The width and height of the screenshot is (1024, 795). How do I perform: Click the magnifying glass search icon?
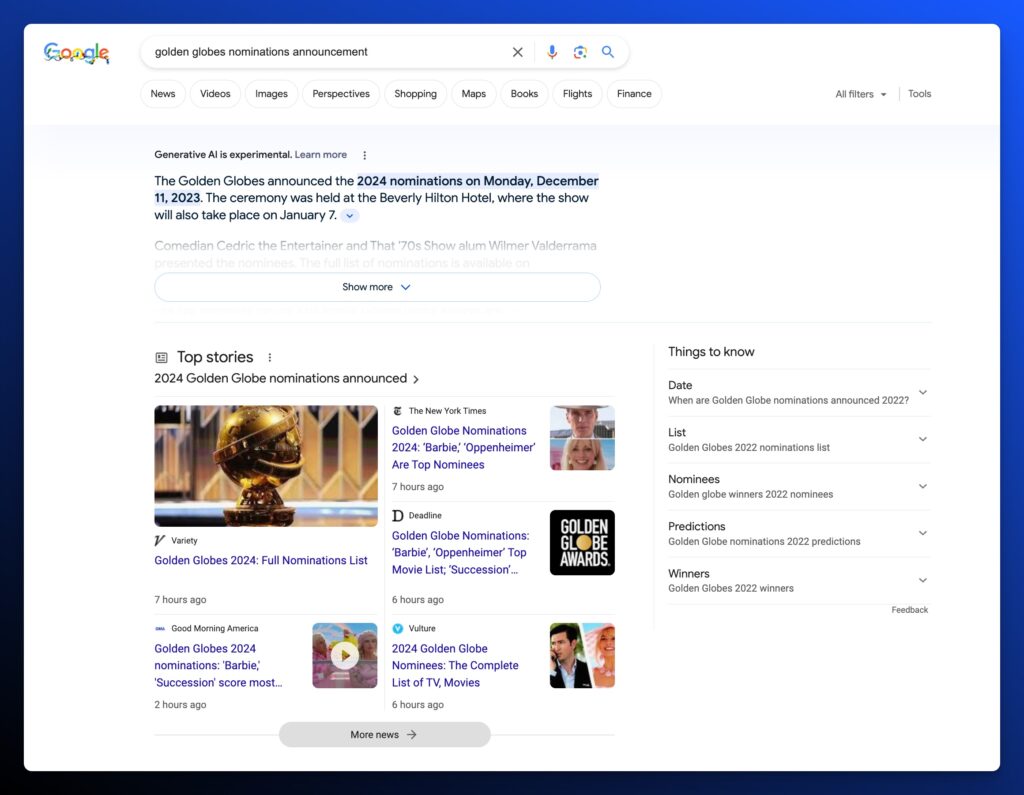[x=607, y=52]
